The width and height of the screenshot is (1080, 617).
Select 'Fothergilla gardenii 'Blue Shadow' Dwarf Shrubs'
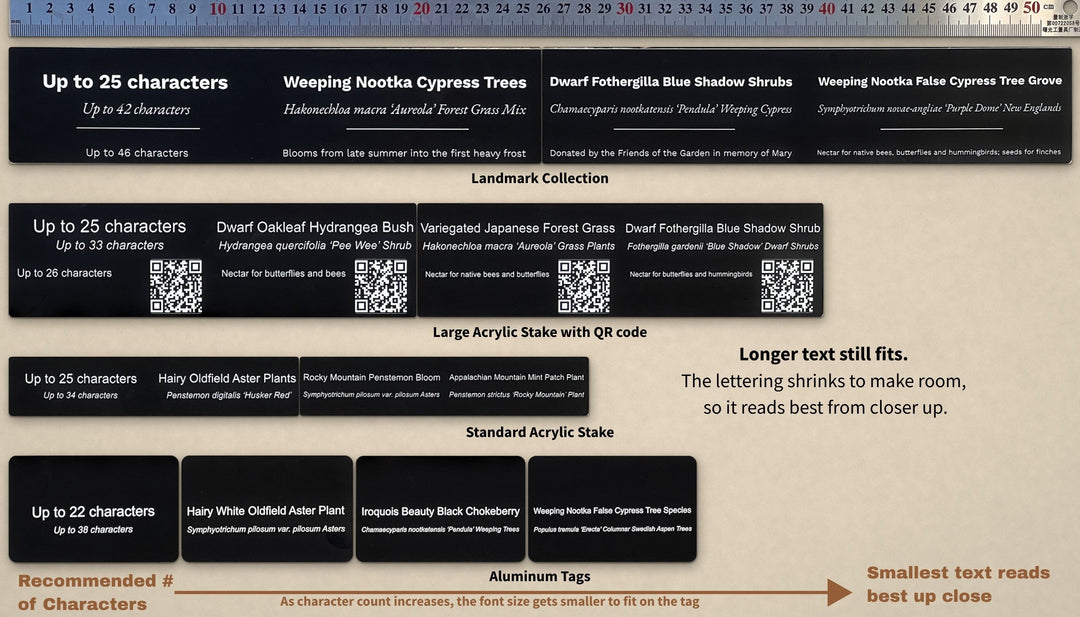click(x=723, y=246)
